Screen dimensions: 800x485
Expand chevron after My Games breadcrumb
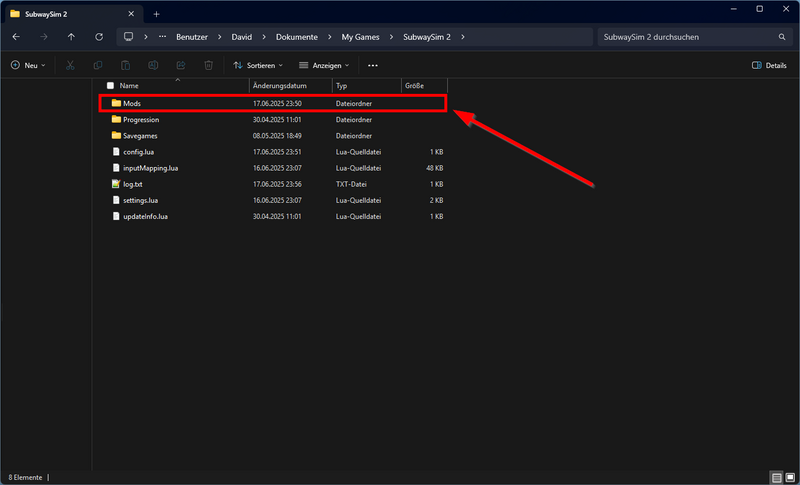click(391, 37)
